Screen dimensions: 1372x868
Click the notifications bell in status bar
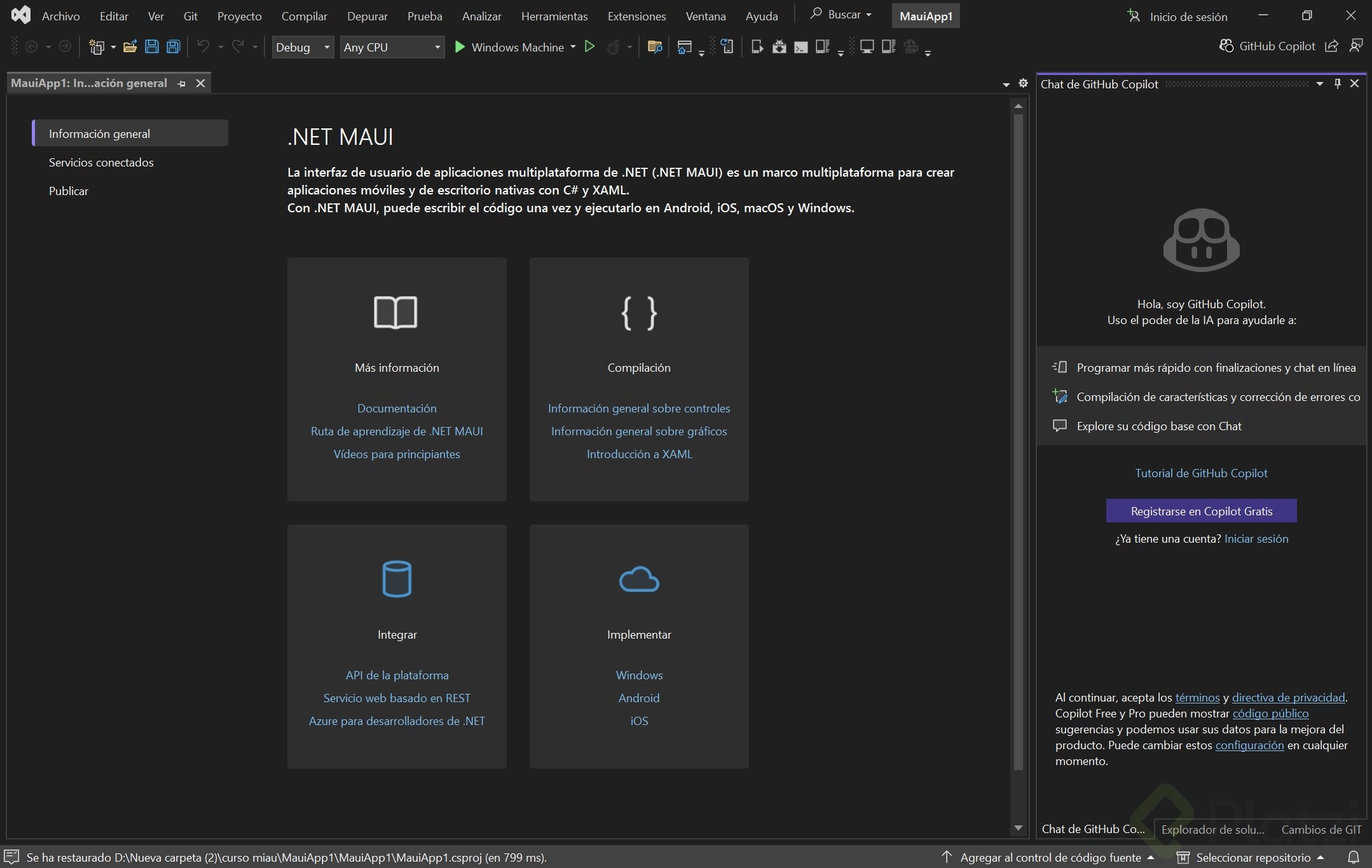[1354, 857]
